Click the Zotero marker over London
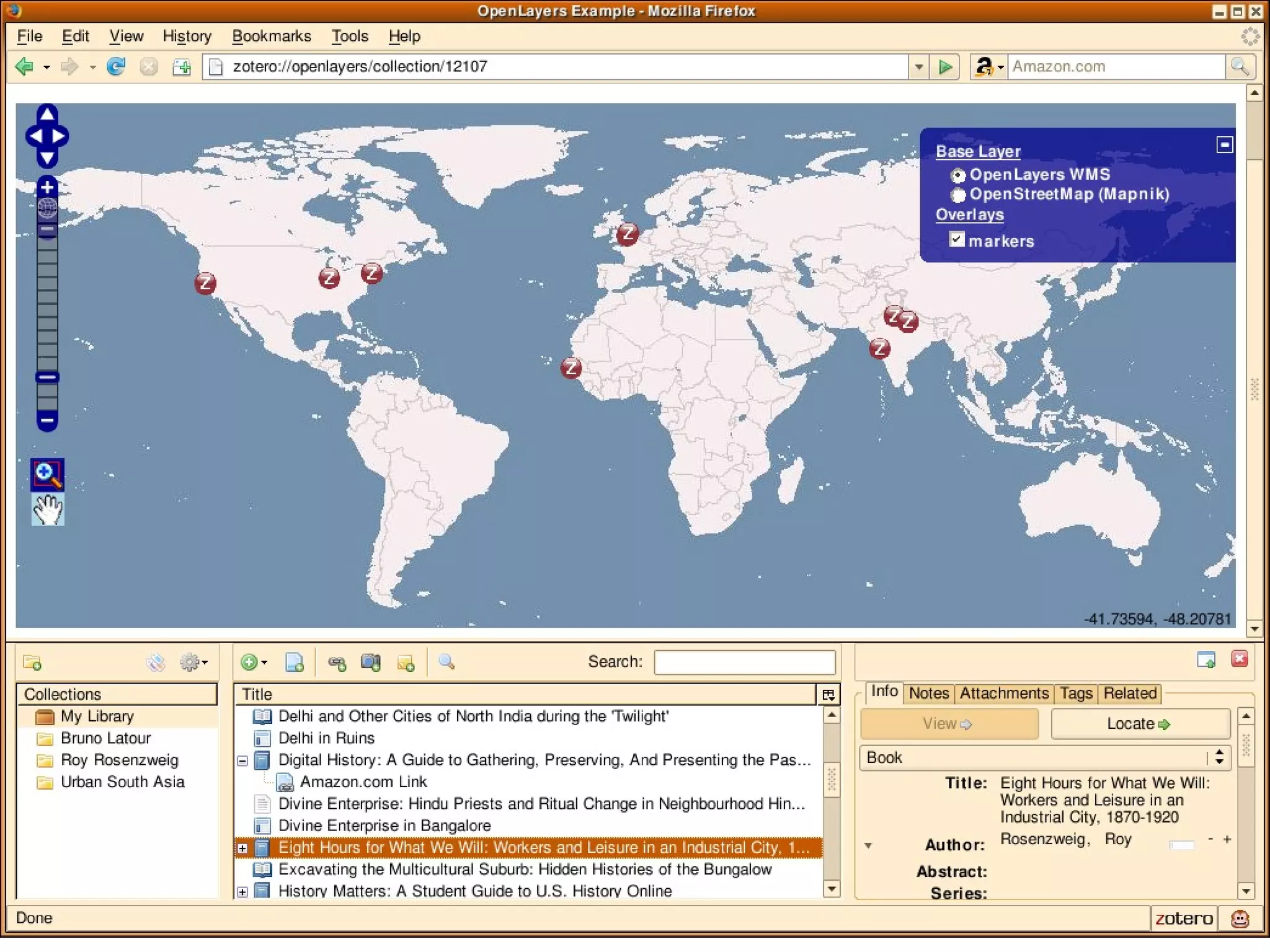Image resolution: width=1270 pixels, height=952 pixels. (627, 234)
